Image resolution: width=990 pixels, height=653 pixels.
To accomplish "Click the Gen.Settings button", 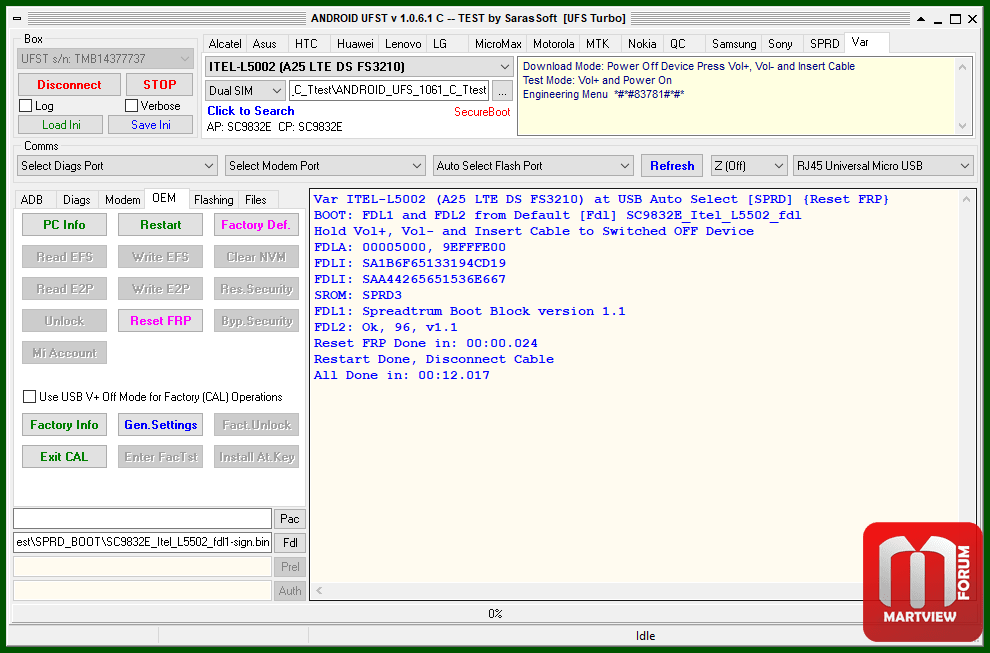I will pos(160,425).
